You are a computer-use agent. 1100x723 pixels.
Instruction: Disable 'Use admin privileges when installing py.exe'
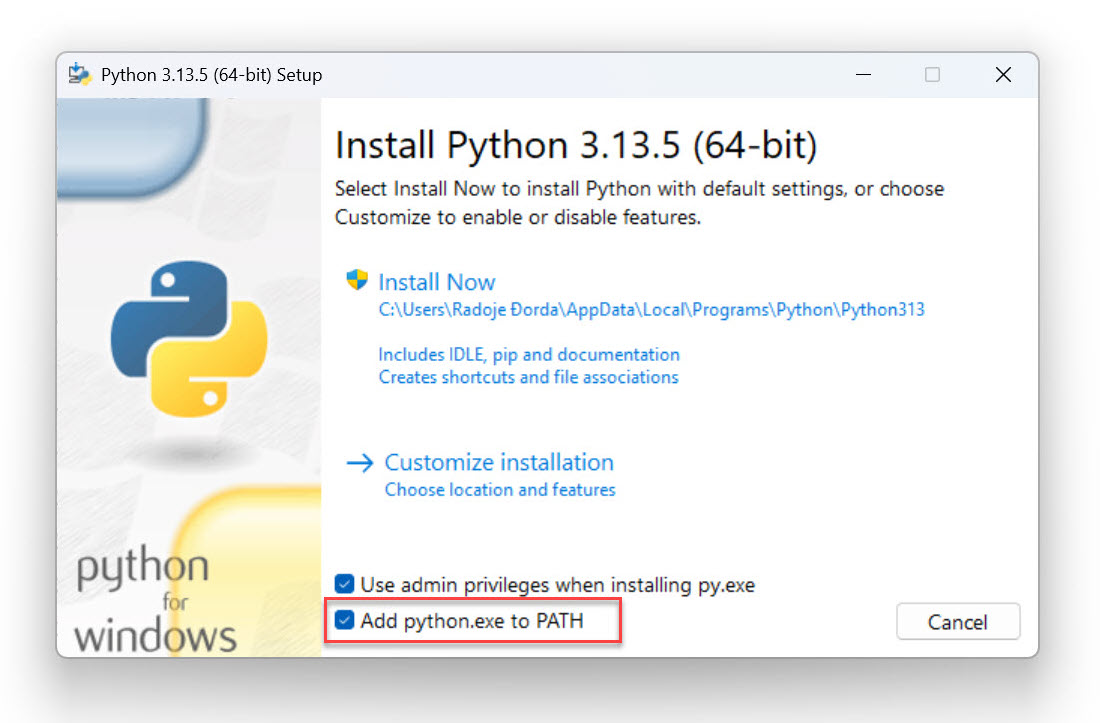(345, 583)
